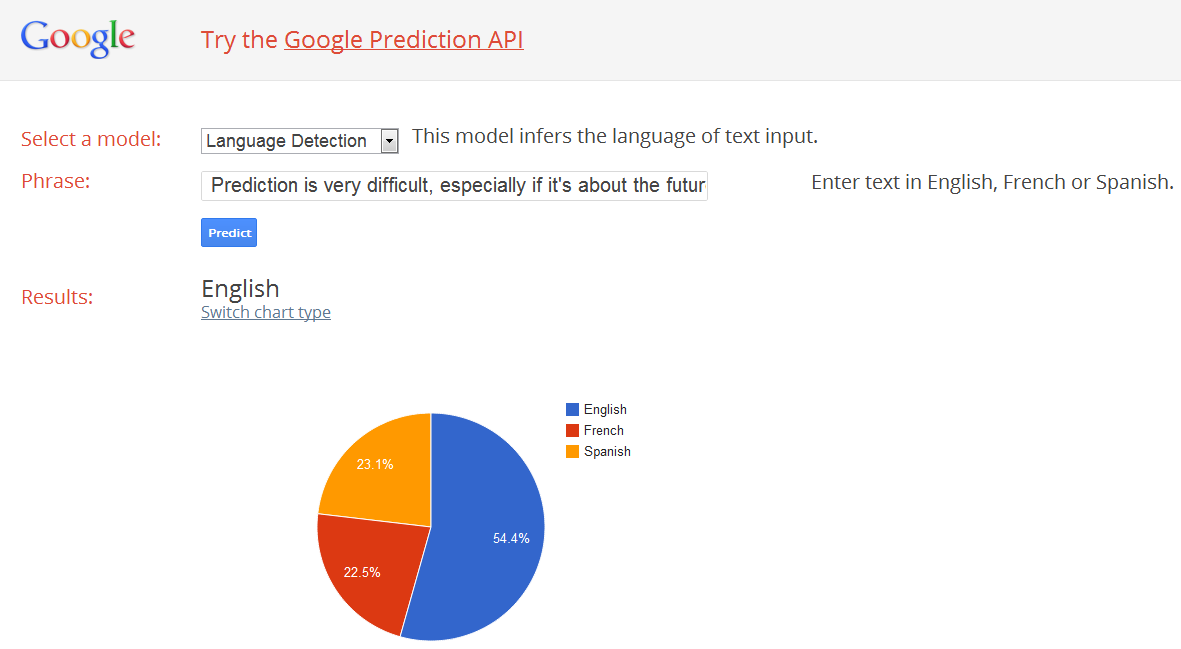Viewport: 1181px width, 649px height.
Task: Click the French legend label text
Action: pos(604,430)
